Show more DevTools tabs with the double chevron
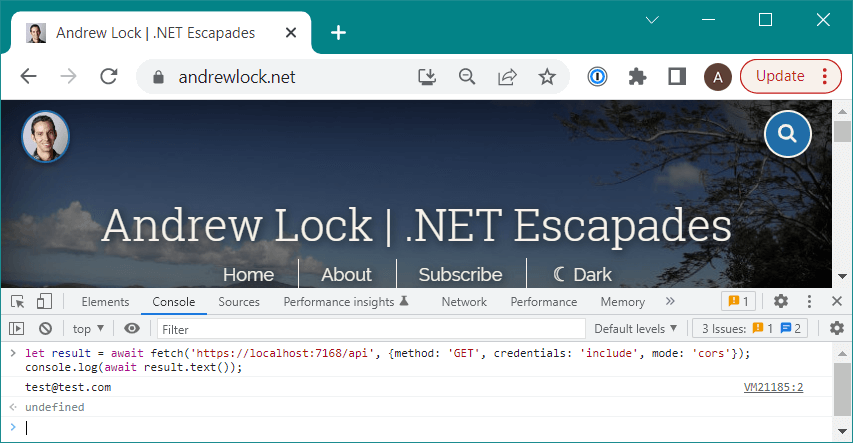Viewport: 853px width, 443px height. (670, 301)
